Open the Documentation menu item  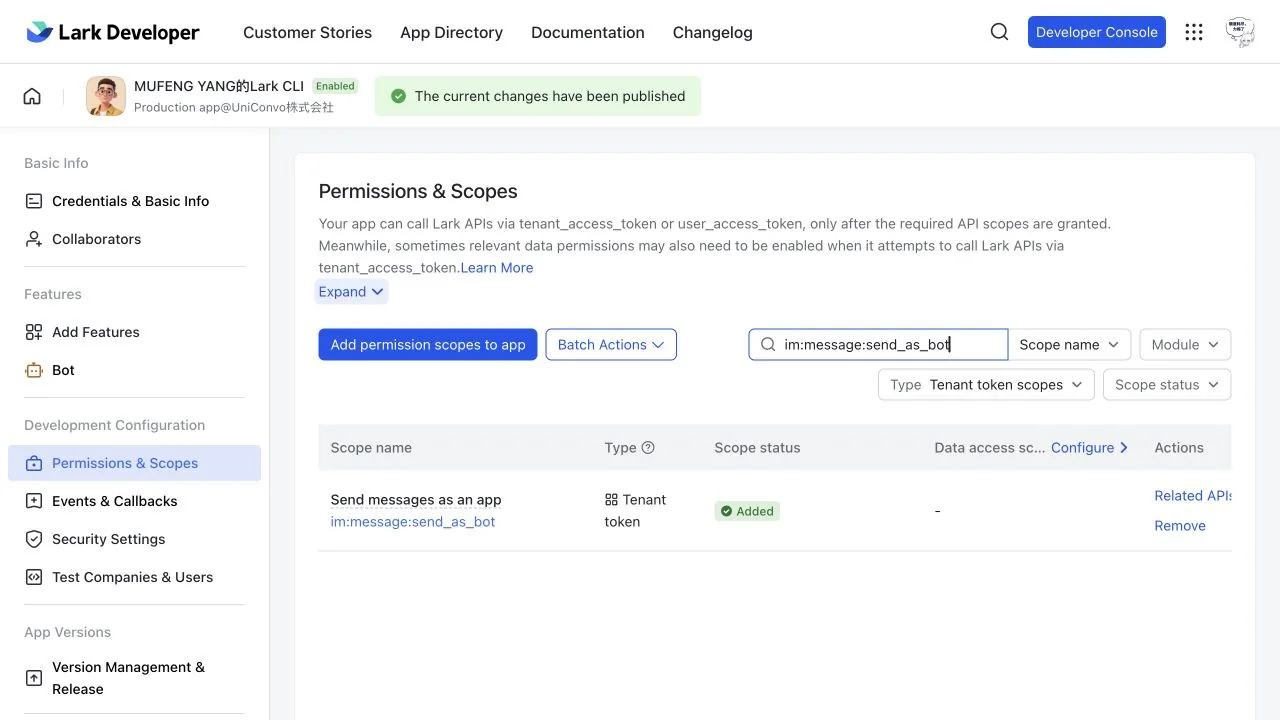tap(588, 32)
